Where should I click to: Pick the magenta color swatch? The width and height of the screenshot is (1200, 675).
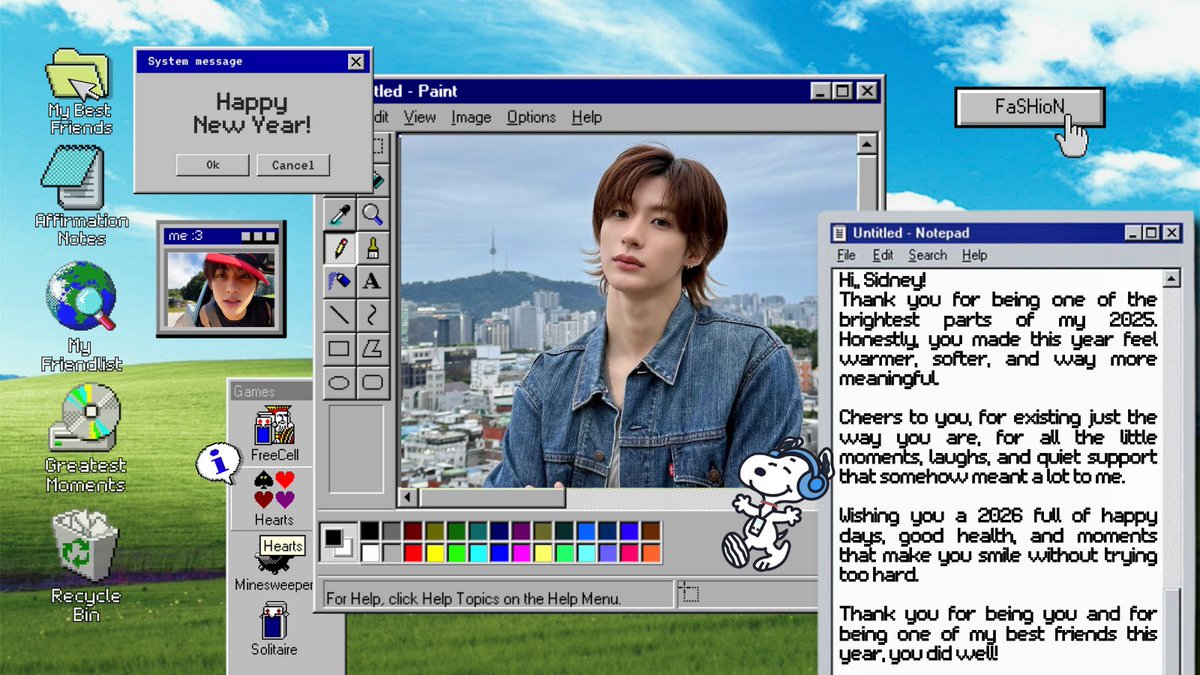coord(521,552)
